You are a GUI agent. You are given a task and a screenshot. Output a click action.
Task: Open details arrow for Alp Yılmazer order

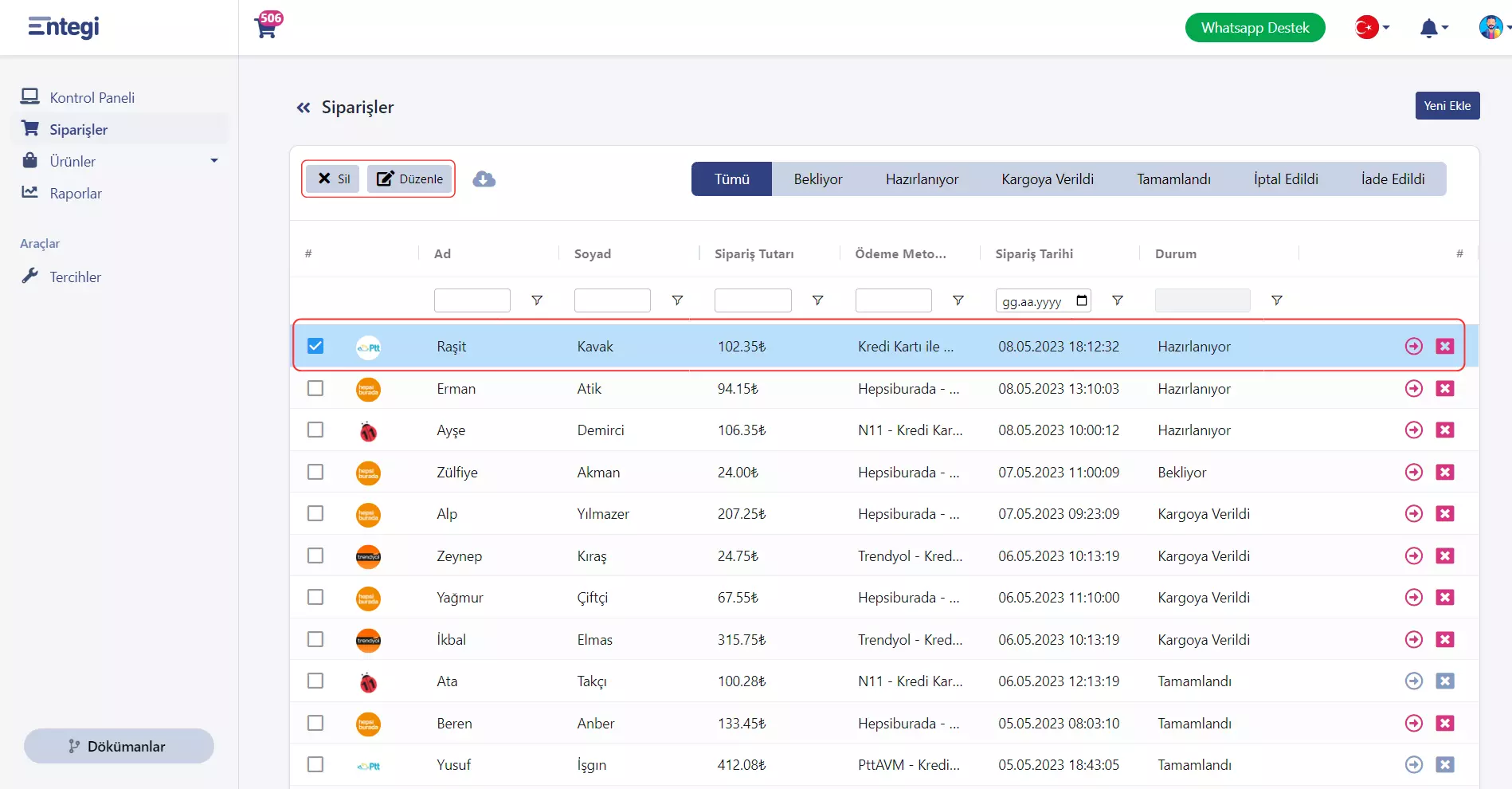coord(1414,513)
